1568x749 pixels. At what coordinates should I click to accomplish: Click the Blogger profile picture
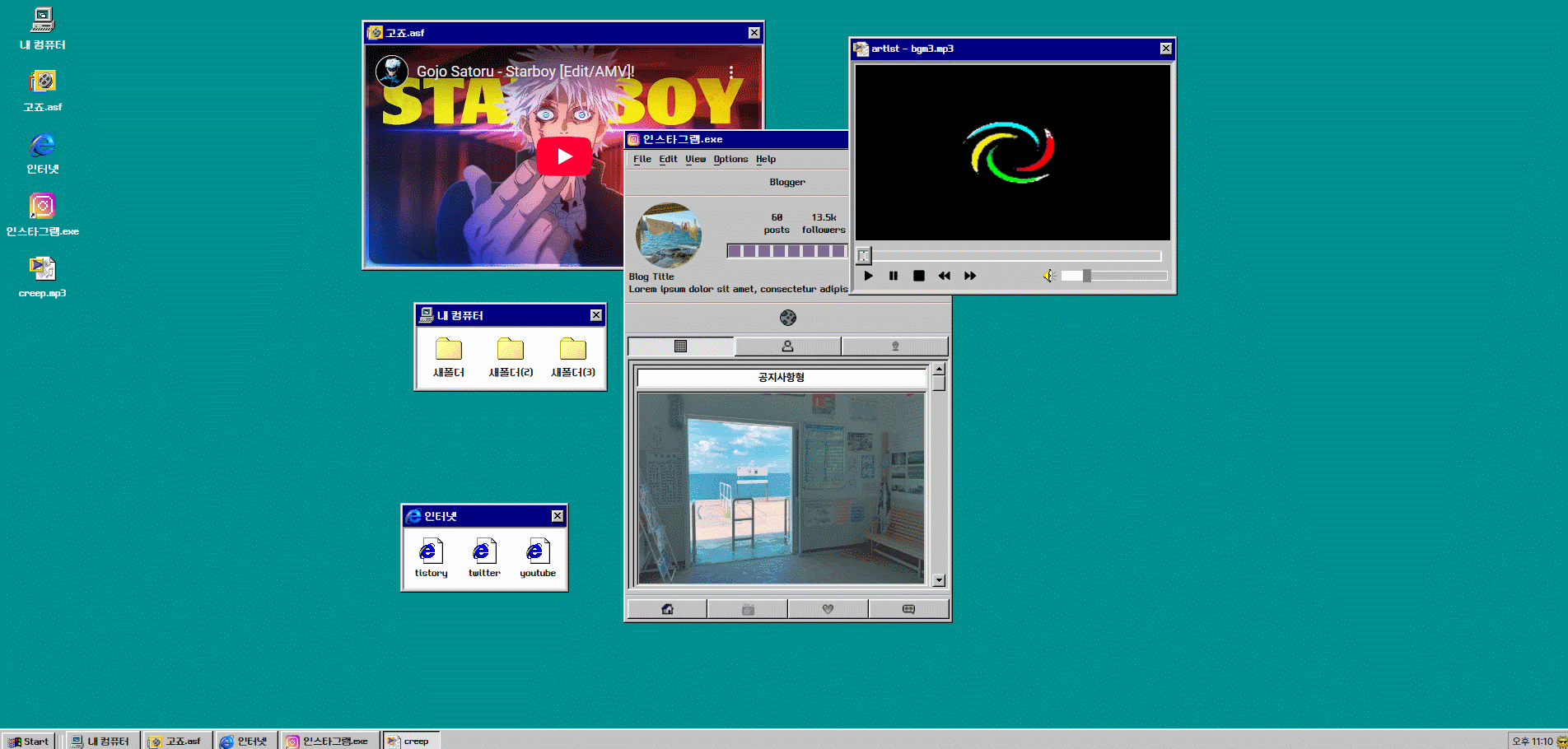click(x=669, y=235)
